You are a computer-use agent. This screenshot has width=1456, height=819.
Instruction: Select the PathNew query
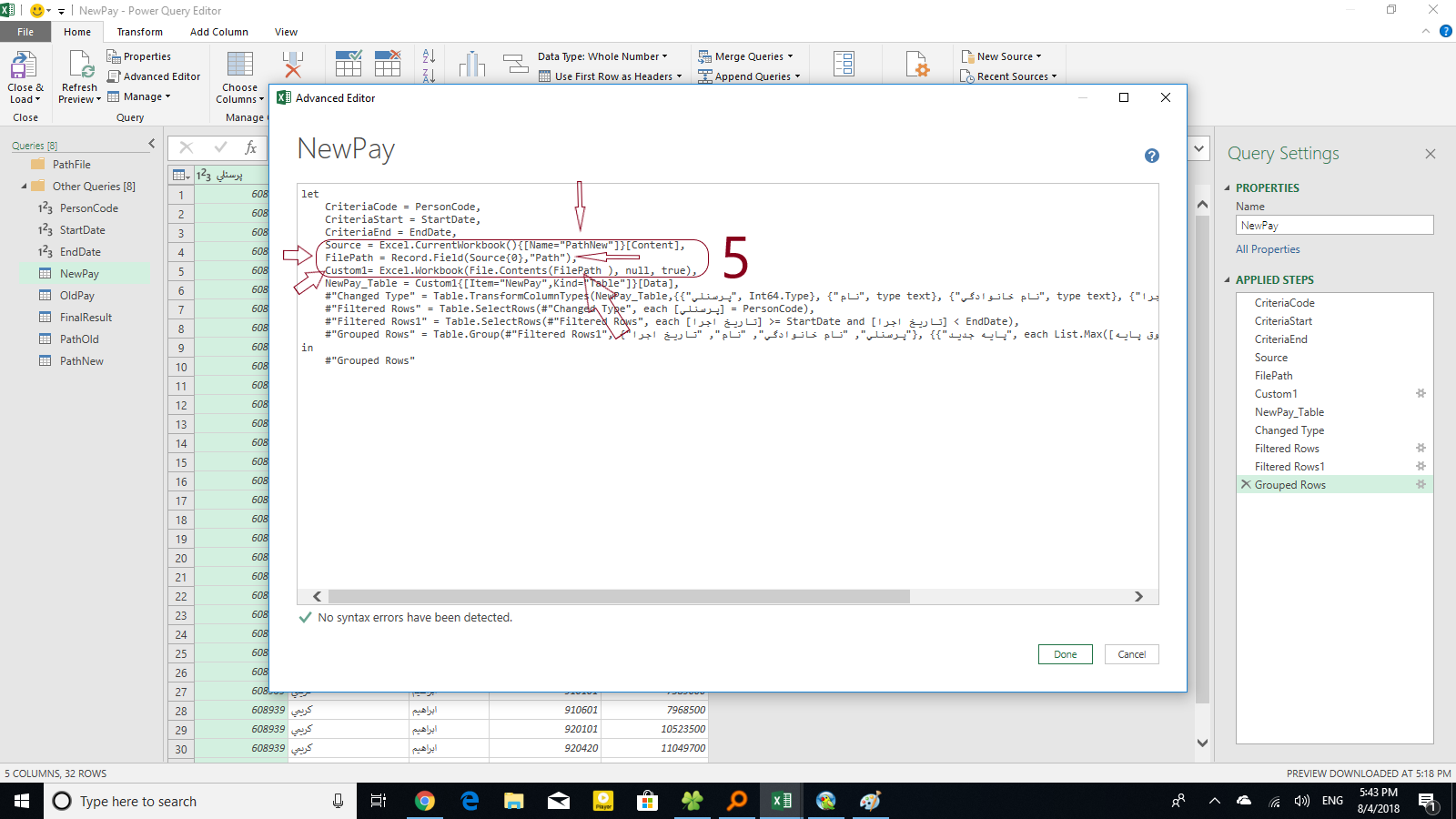(82, 361)
